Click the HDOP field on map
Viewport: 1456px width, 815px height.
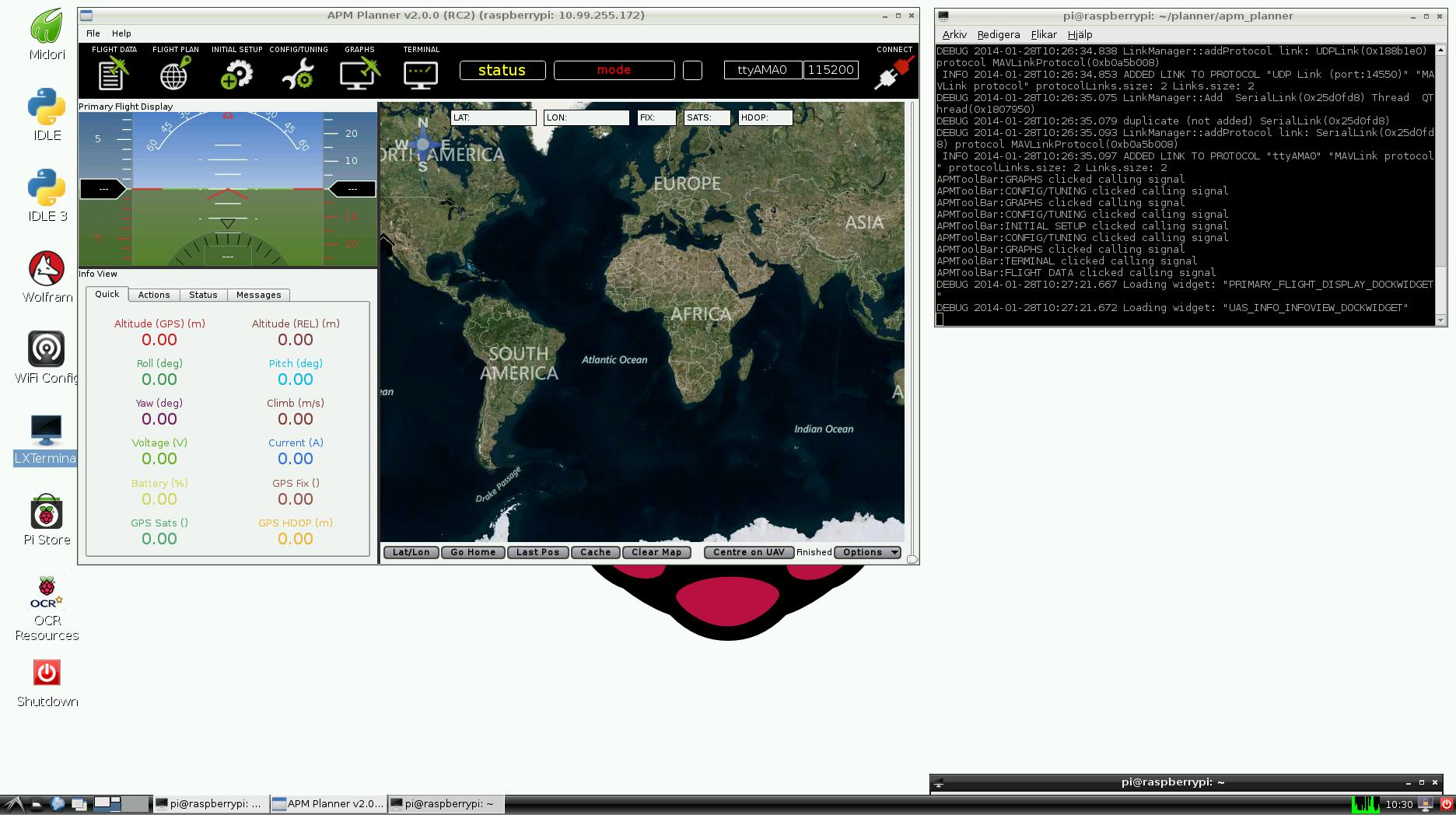765,117
